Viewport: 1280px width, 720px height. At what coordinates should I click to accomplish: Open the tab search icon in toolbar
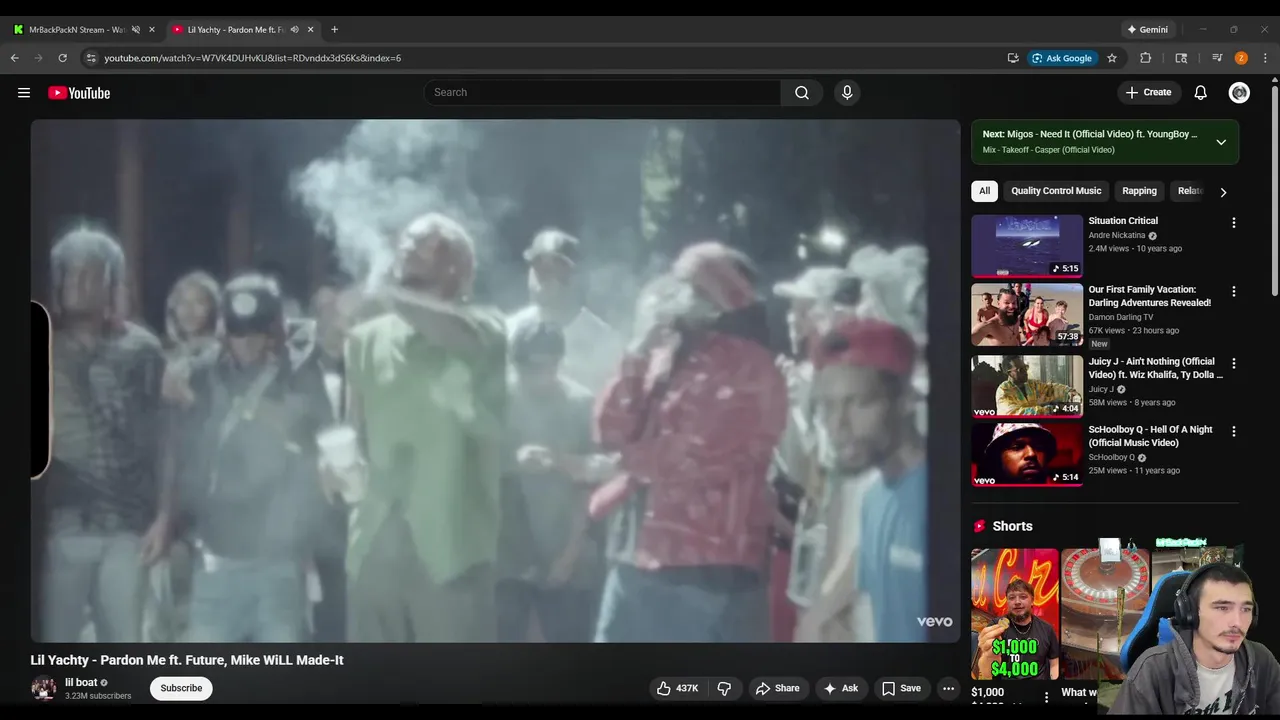pyautogui.click(x=1181, y=58)
